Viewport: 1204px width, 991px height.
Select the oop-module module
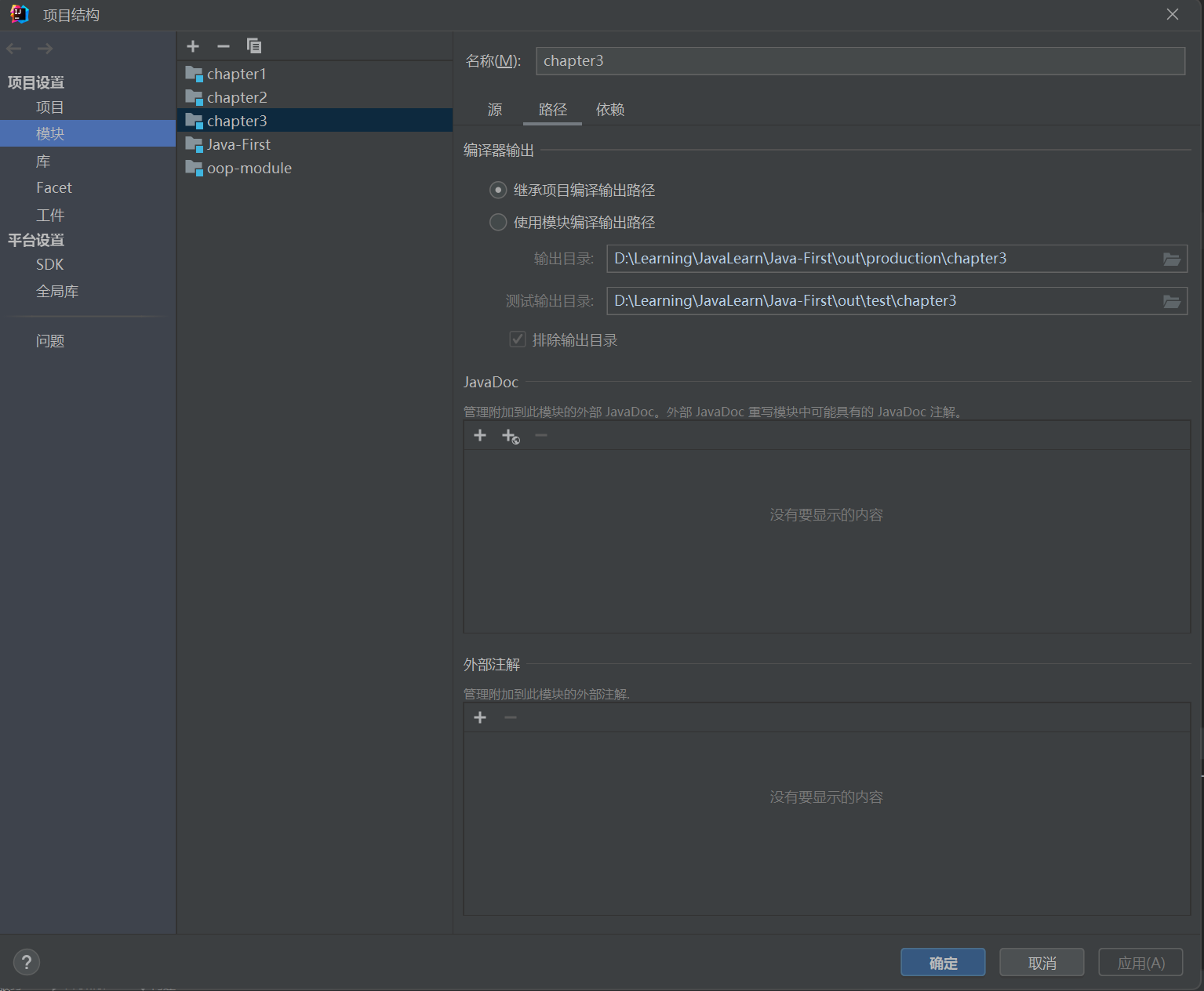coord(315,168)
